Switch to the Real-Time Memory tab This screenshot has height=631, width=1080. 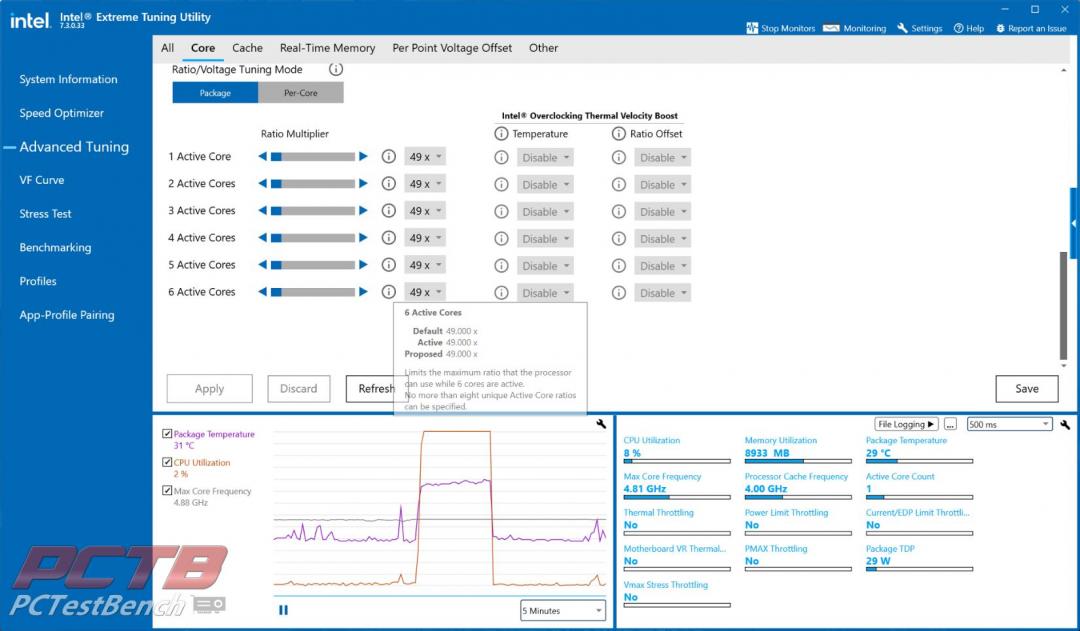tap(327, 48)
